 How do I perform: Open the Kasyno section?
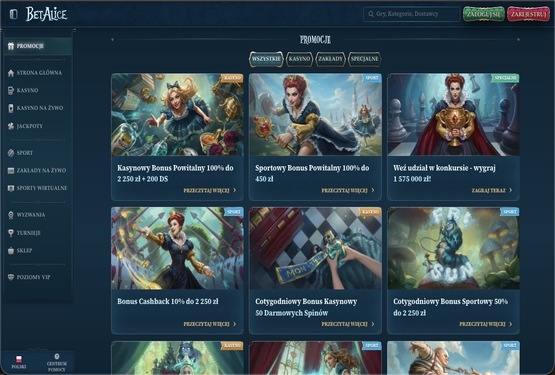point(28,91)
